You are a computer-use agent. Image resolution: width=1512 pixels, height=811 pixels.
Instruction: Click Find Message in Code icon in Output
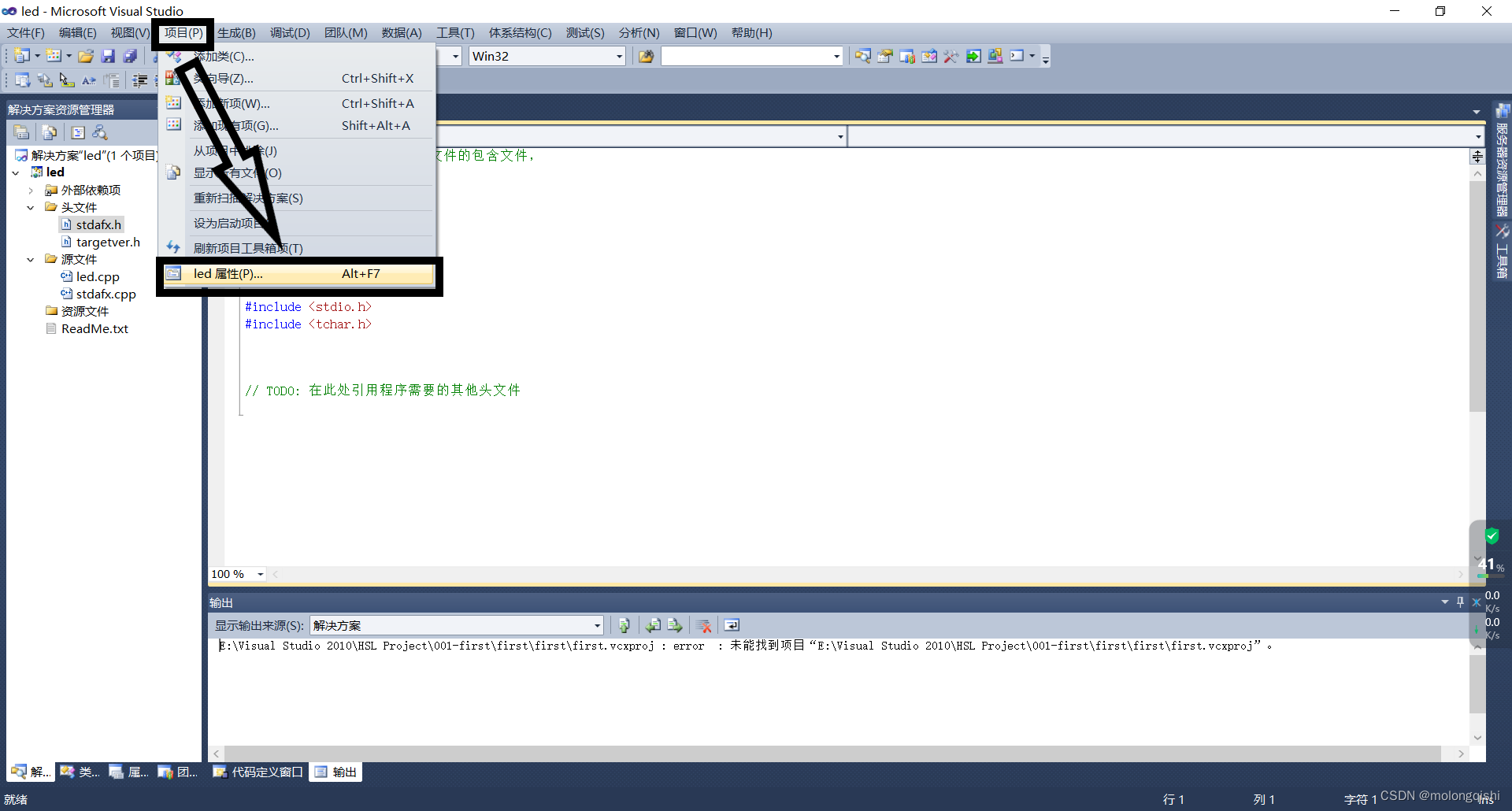click(624, 625)
